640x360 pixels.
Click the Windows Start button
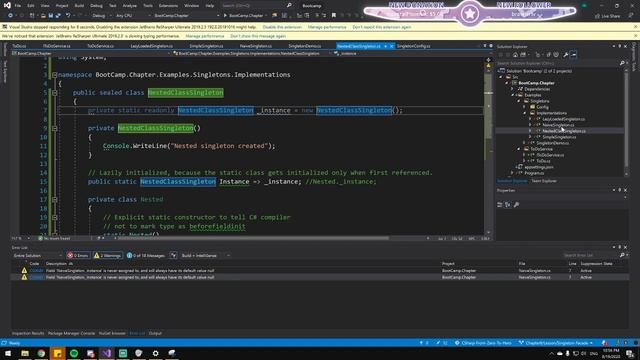[8, 353]
